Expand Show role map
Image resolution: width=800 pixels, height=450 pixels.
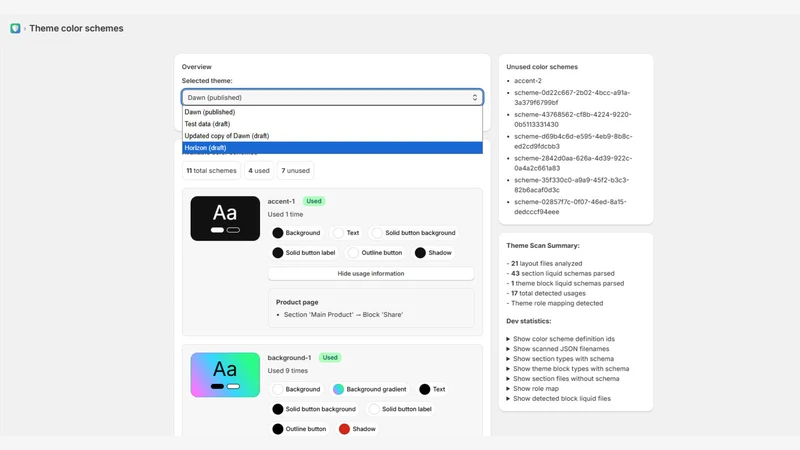532,389
